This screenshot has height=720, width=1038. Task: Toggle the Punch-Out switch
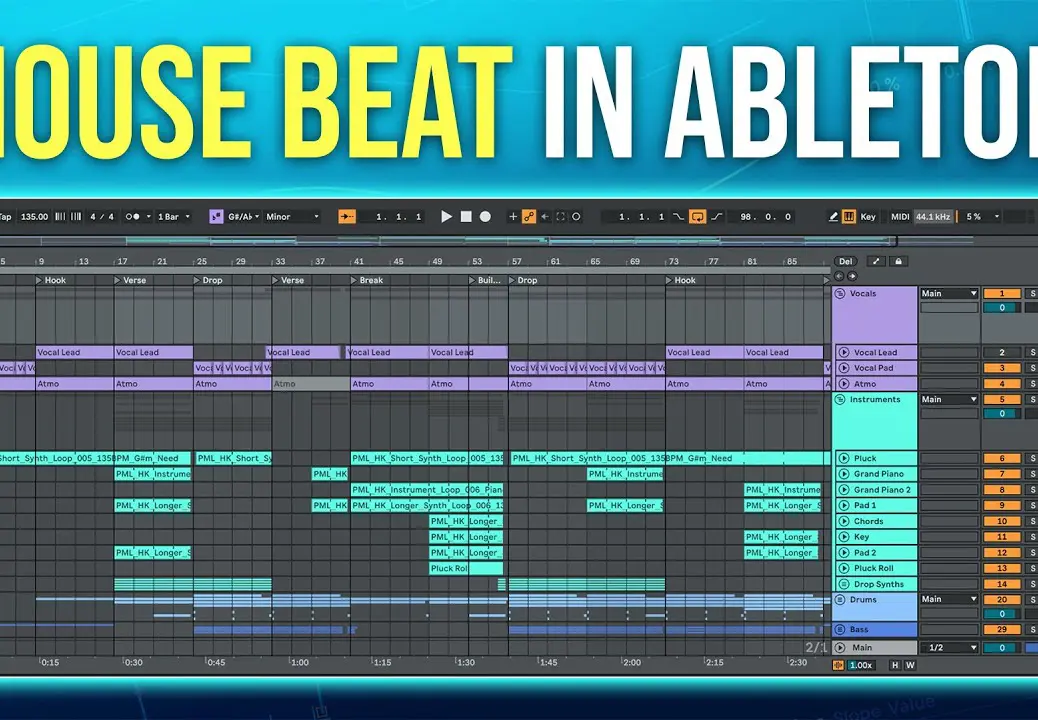point(716,216)
